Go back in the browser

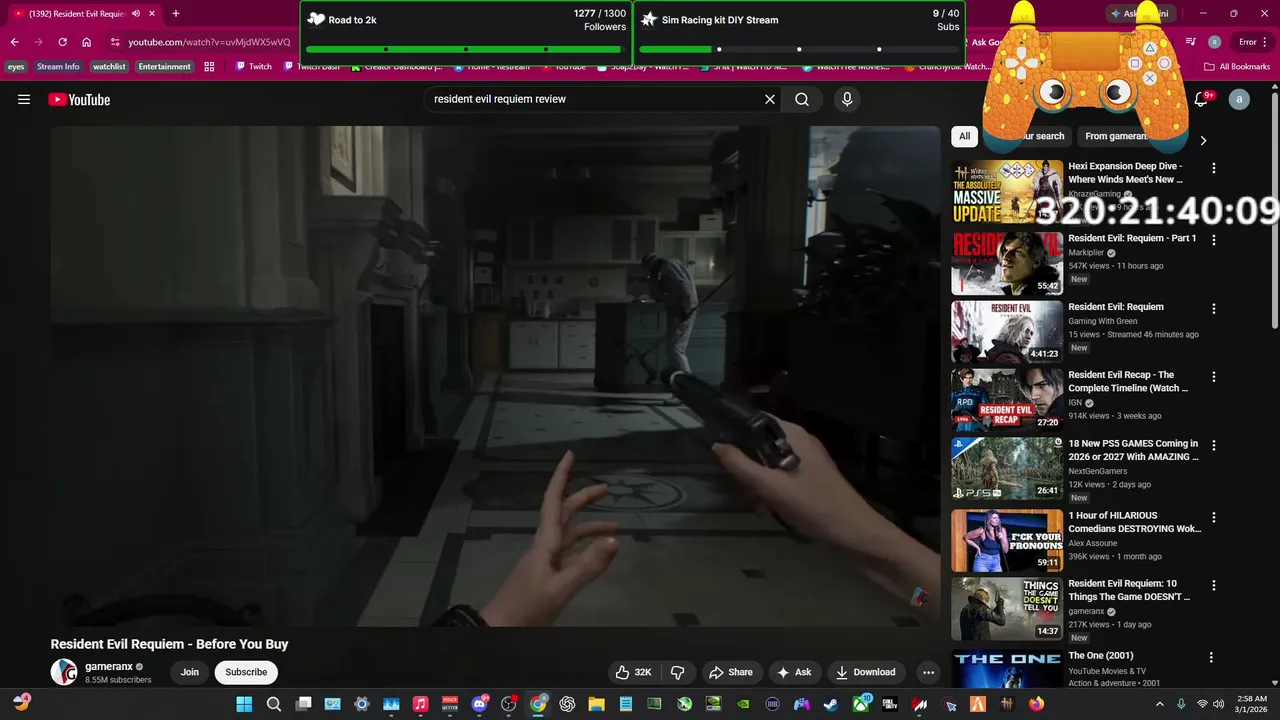[14, 42]
